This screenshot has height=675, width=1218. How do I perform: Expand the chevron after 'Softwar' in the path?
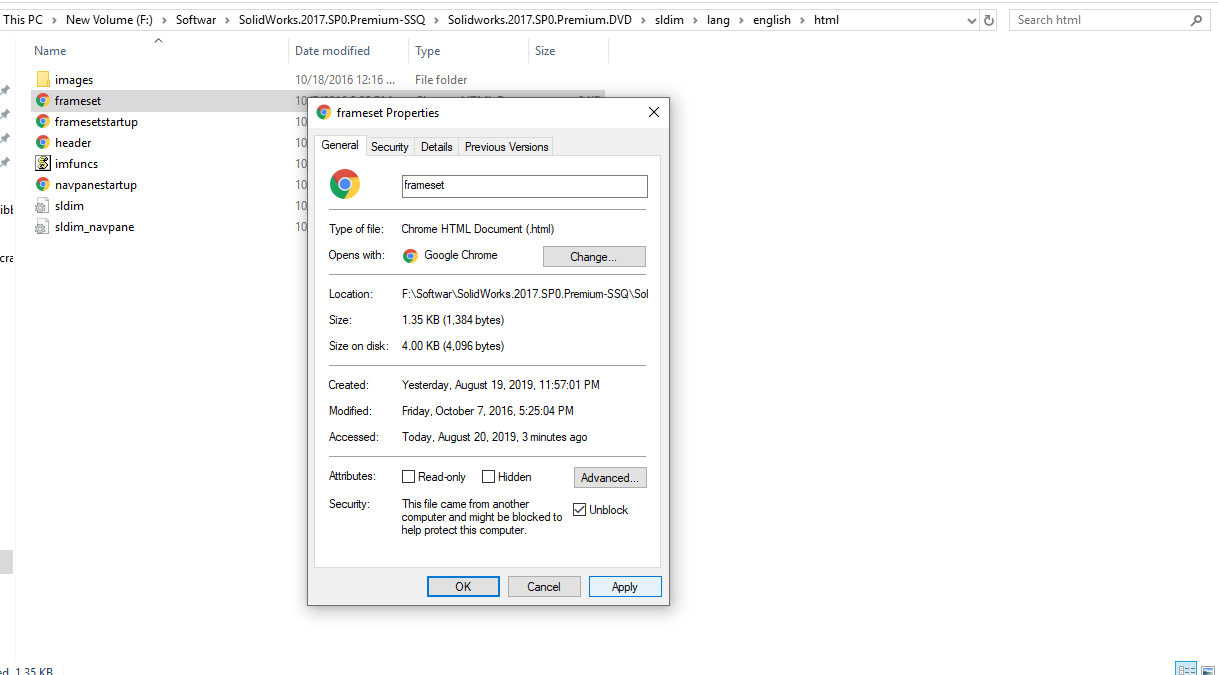(226, 20)
